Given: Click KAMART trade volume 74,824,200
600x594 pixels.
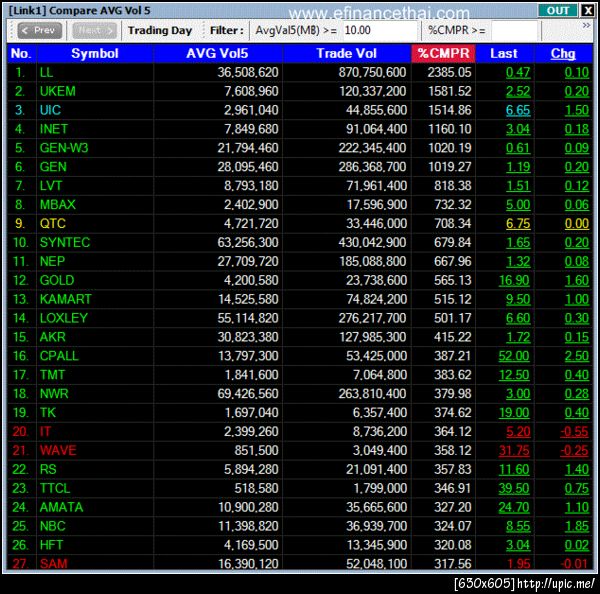Looking at the screenshot, I should pyautogui.click(x=376, y=299).
